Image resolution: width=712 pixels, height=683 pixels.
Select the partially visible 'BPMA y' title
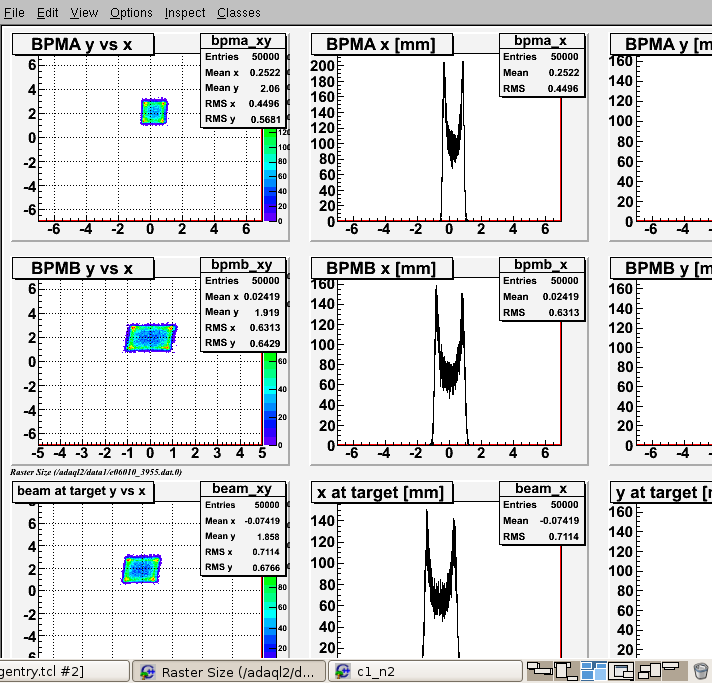coord(661,45)
